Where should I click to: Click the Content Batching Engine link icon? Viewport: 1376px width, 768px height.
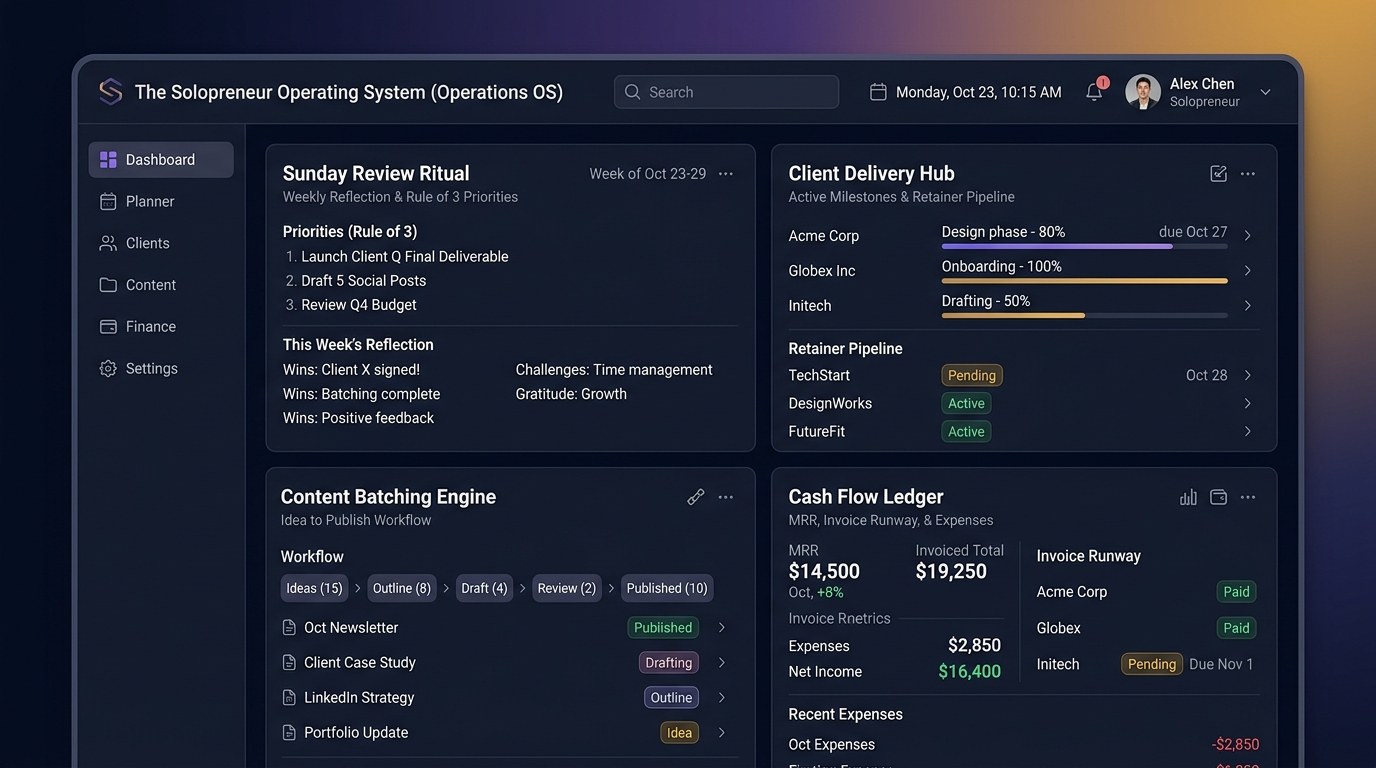[x=696, y=497]
